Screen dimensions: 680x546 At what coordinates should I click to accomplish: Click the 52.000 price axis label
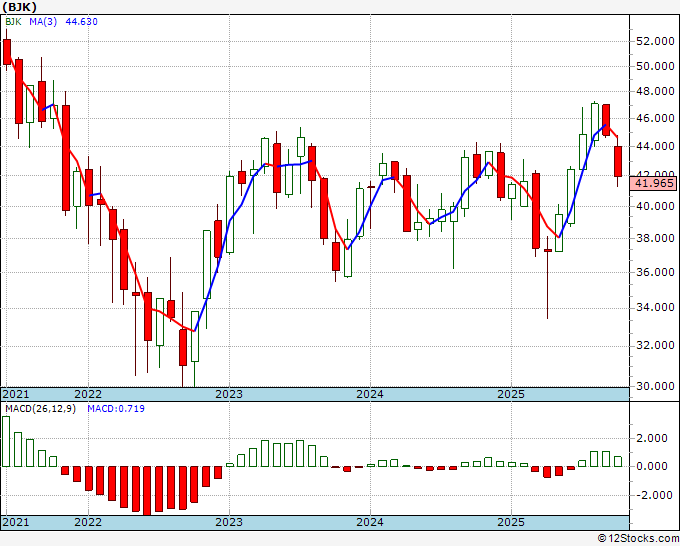click(655, 41)
